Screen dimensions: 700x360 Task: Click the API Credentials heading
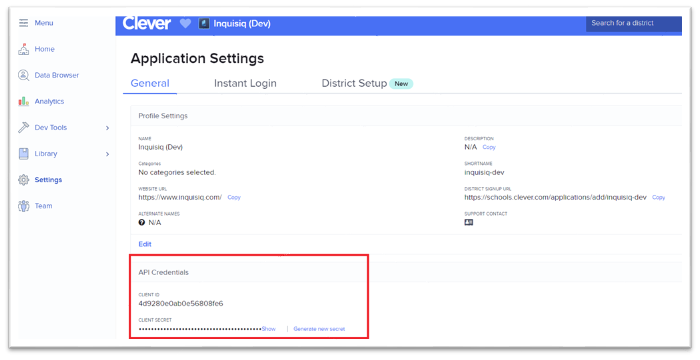pos(163,272)
